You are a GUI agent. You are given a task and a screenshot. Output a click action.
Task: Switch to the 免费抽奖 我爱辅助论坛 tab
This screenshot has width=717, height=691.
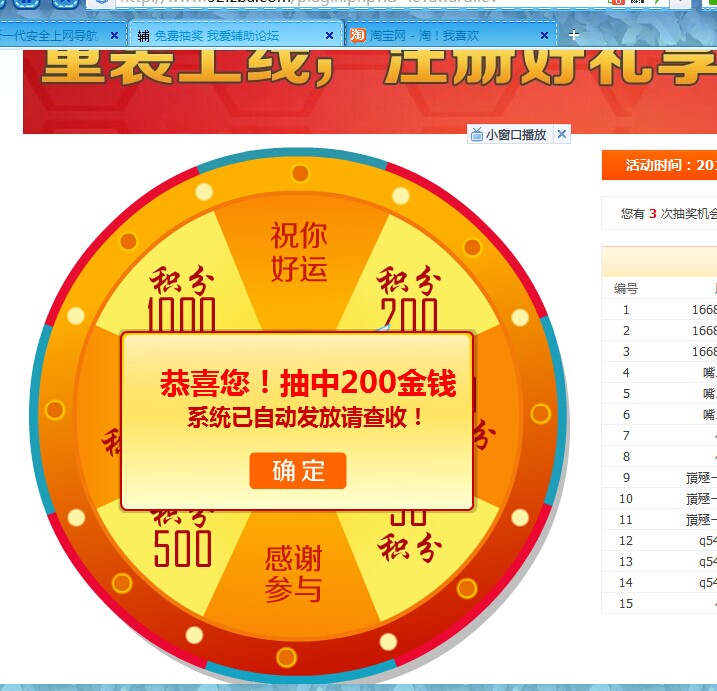[235, 35]
